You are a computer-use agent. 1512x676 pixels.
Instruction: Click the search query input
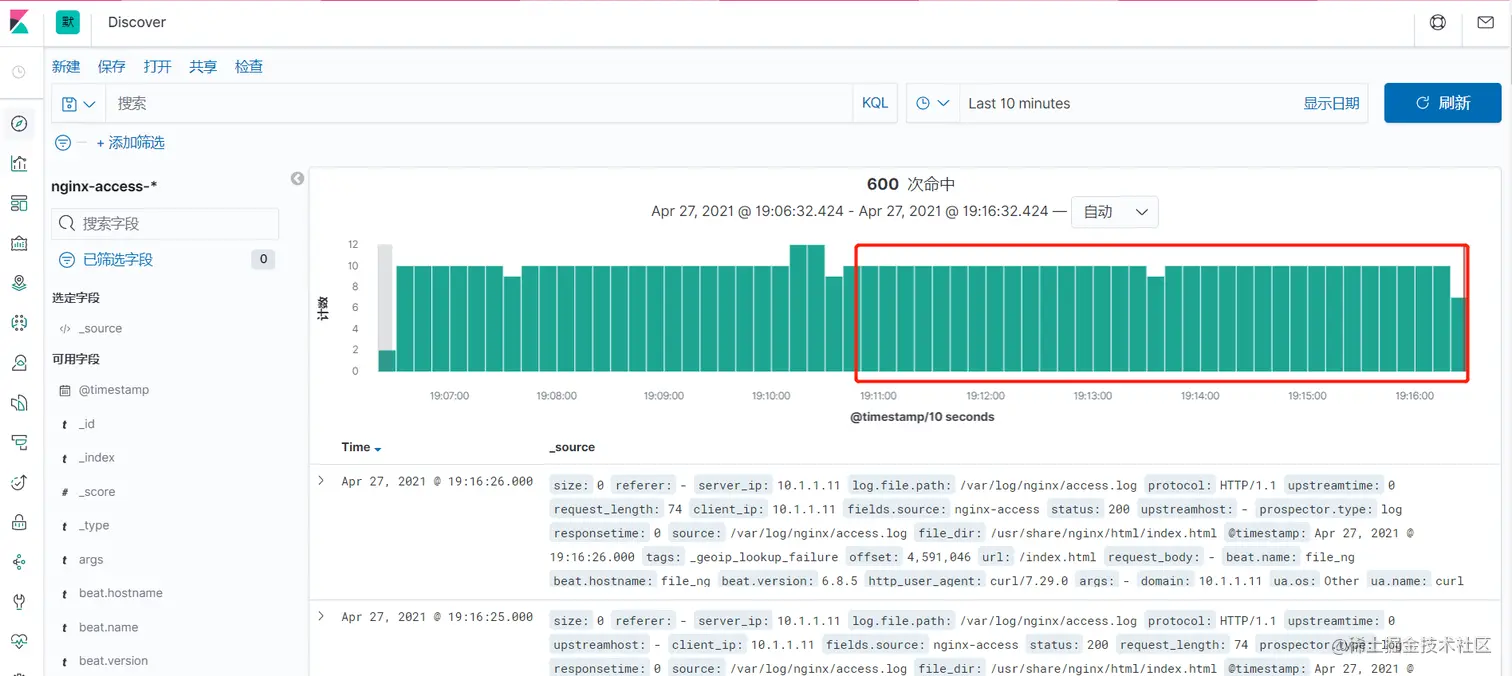[479, 103]
